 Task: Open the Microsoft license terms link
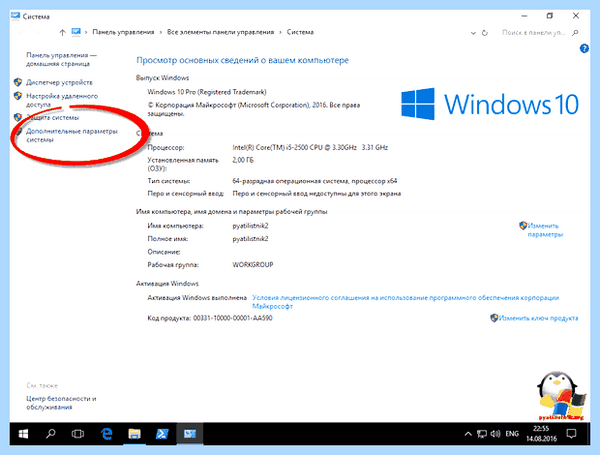406,302
